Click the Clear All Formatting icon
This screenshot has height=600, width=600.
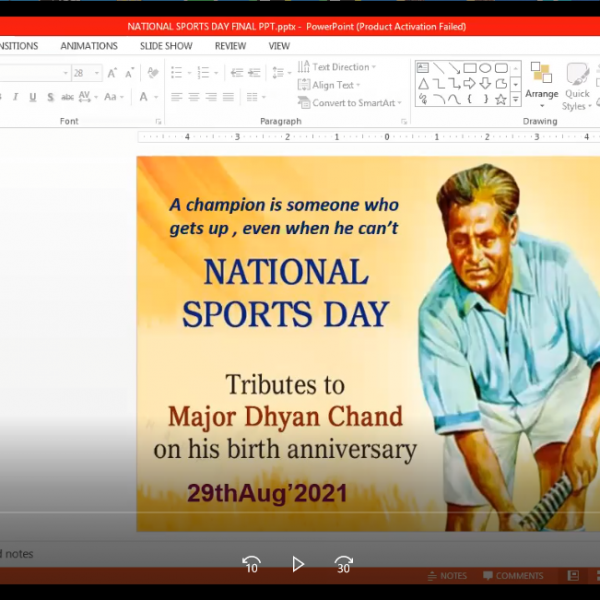[x=153, y=73]
